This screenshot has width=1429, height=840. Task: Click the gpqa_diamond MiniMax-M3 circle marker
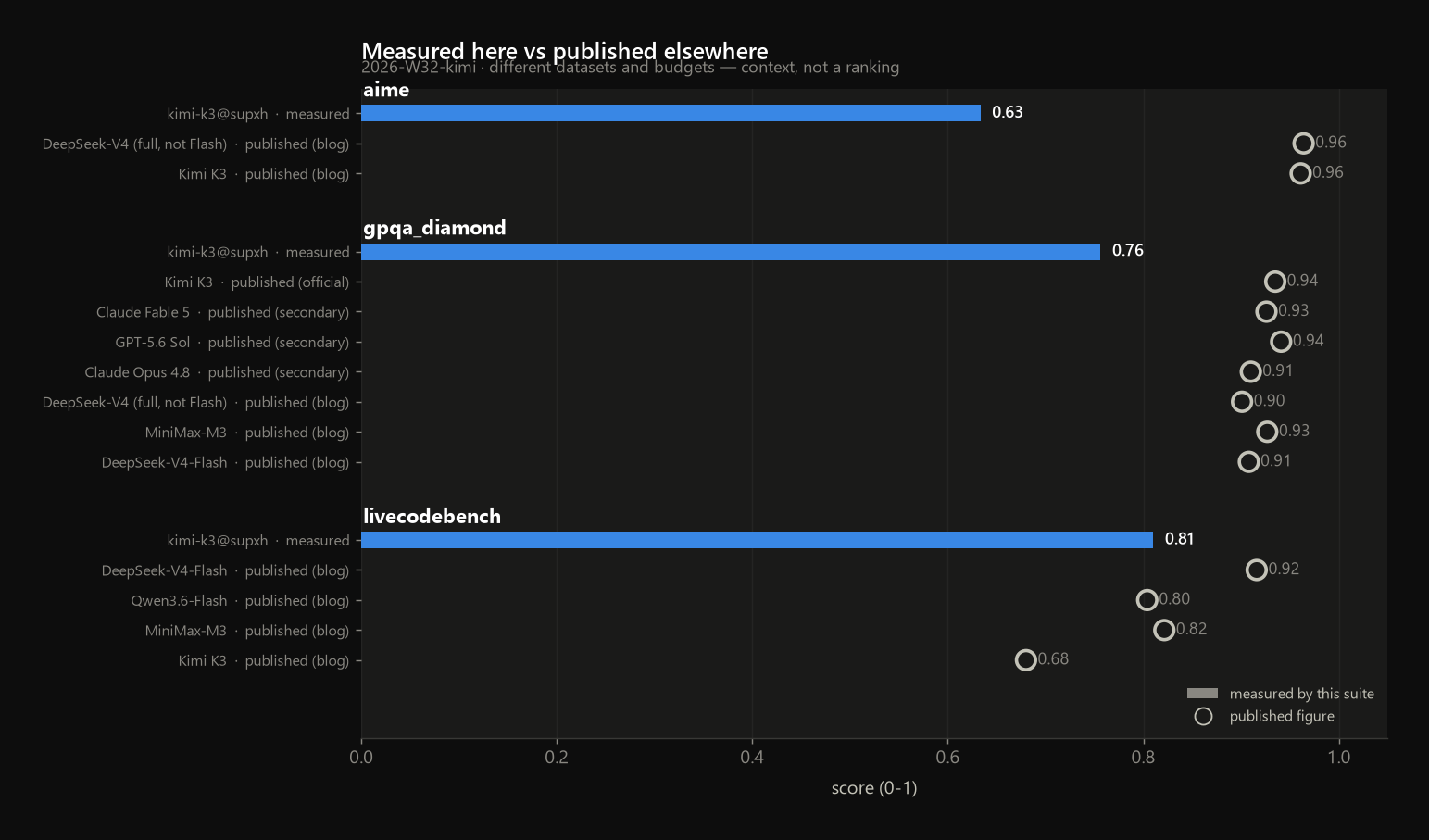1267,432
